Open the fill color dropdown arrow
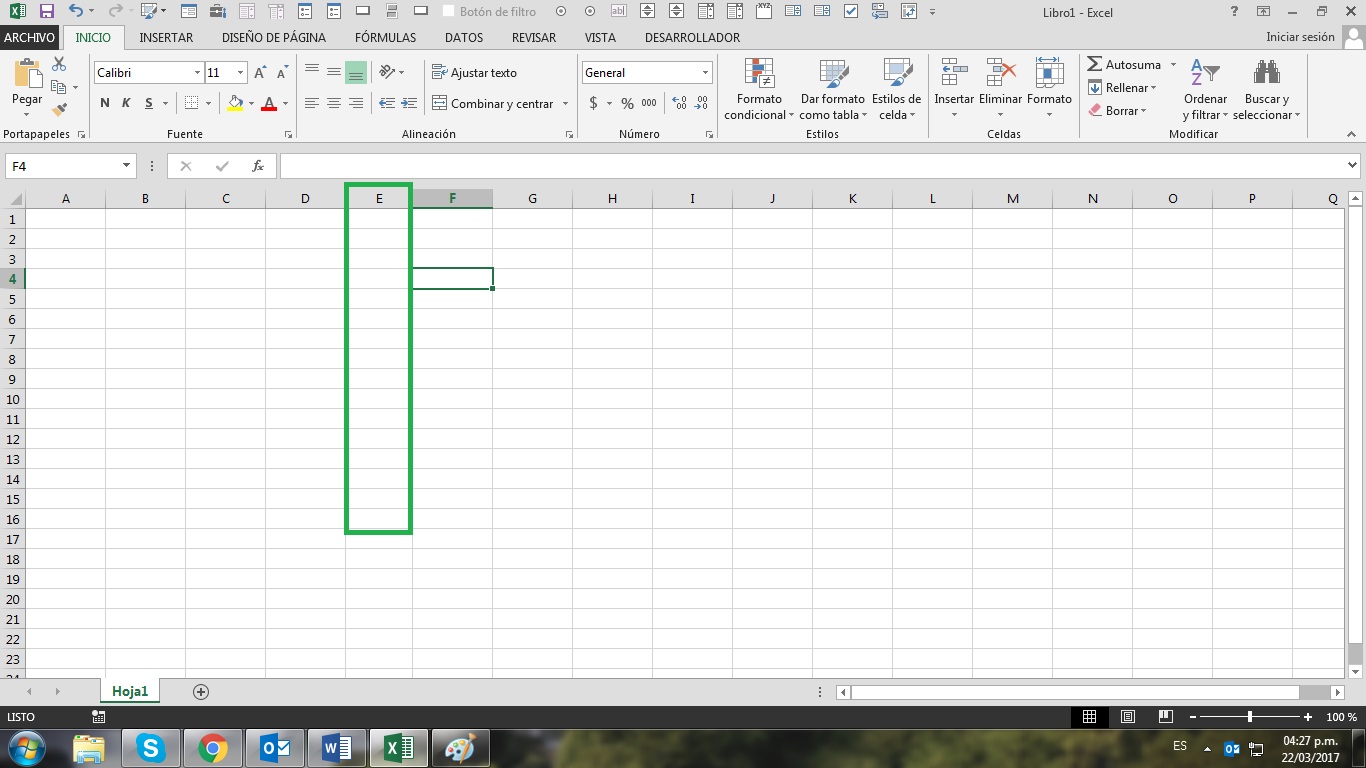The height and width of the screenshot is (768, 1366). point(250,102)
